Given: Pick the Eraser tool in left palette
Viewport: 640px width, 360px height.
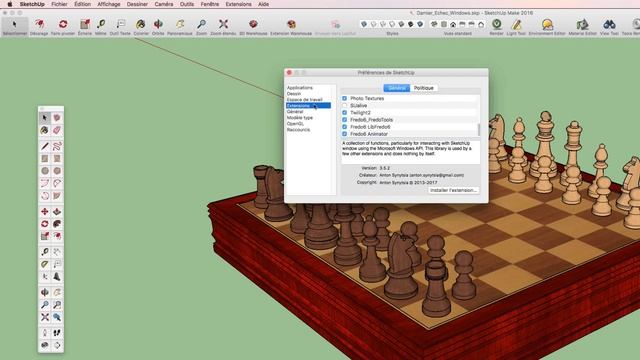Looking at the screenshot, I should 57,130.
